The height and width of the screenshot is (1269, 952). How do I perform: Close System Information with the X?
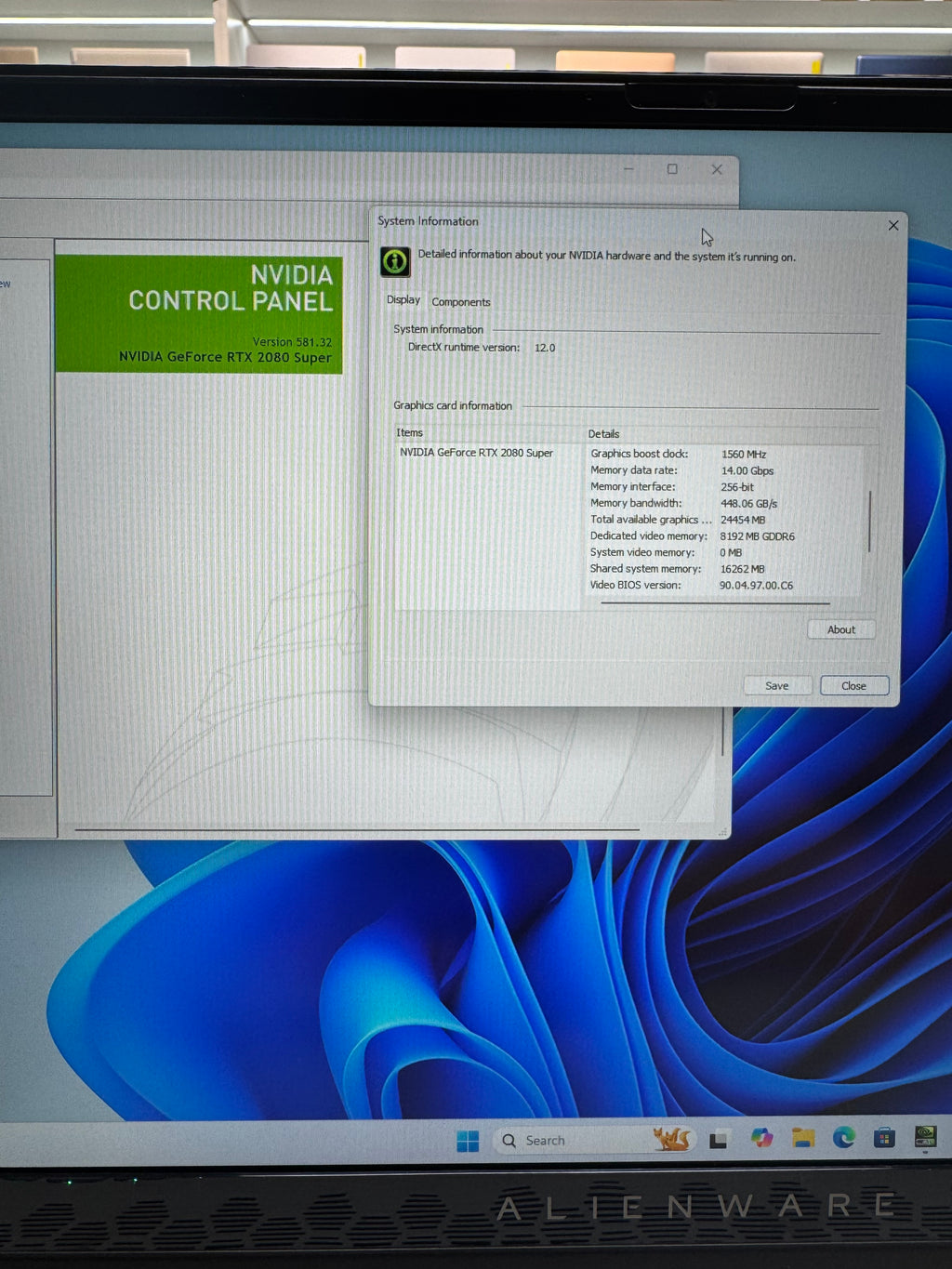pyautogui.click(x=893, y=225)
